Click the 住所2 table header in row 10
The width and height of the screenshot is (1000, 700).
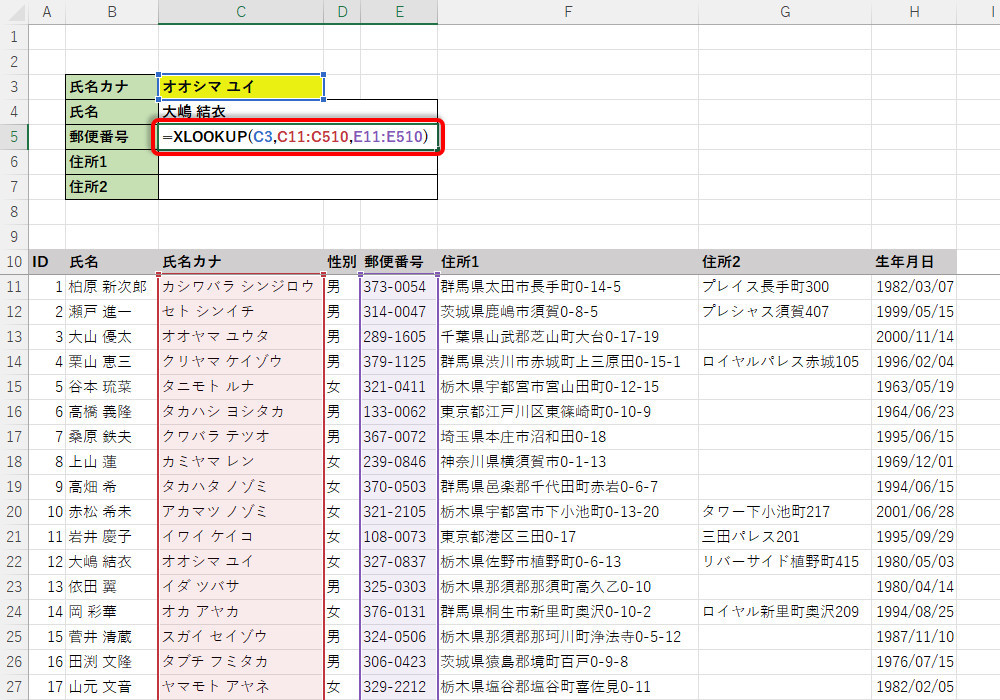(x=785, y=262)
